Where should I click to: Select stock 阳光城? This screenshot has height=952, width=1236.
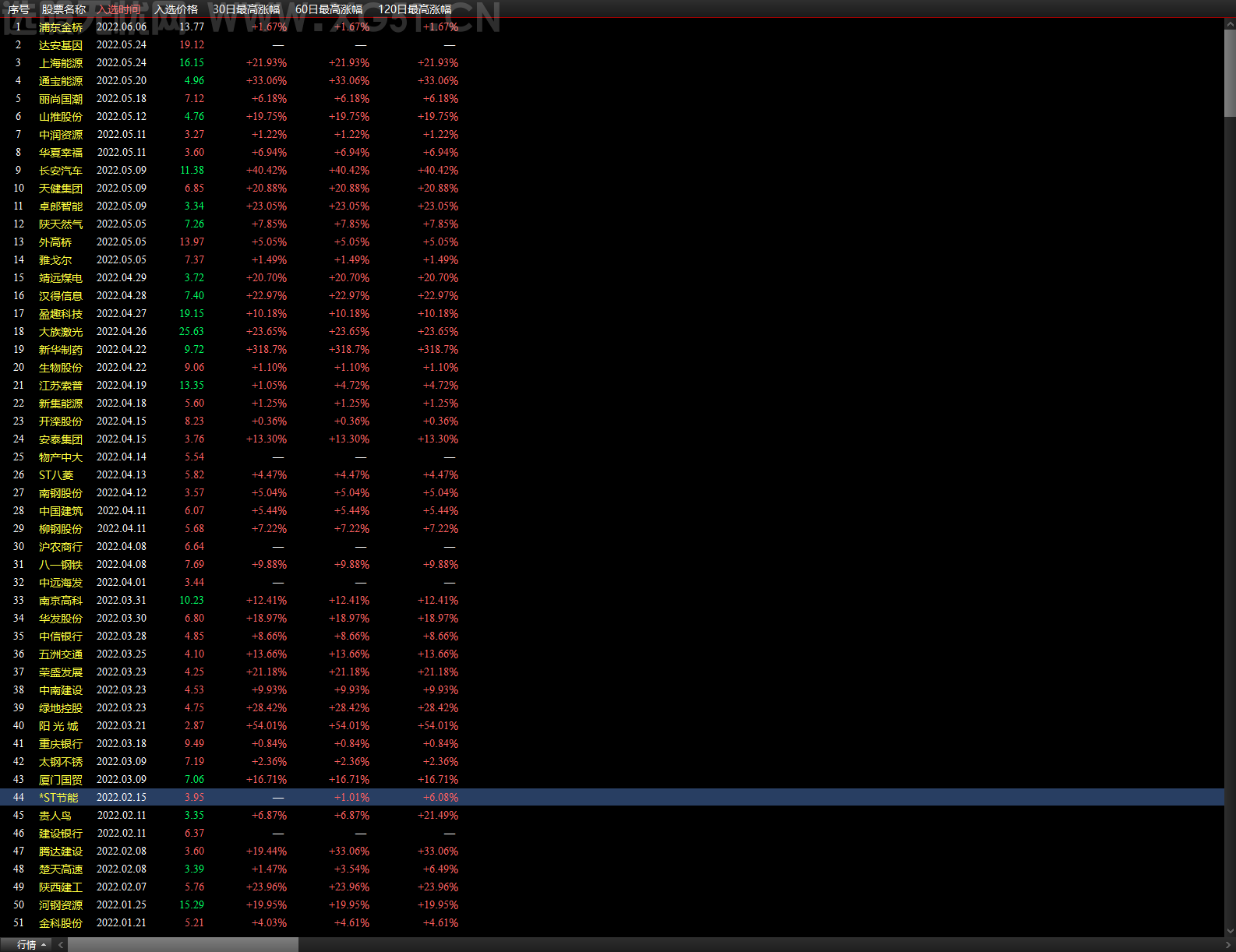click(x=58, y=726)
